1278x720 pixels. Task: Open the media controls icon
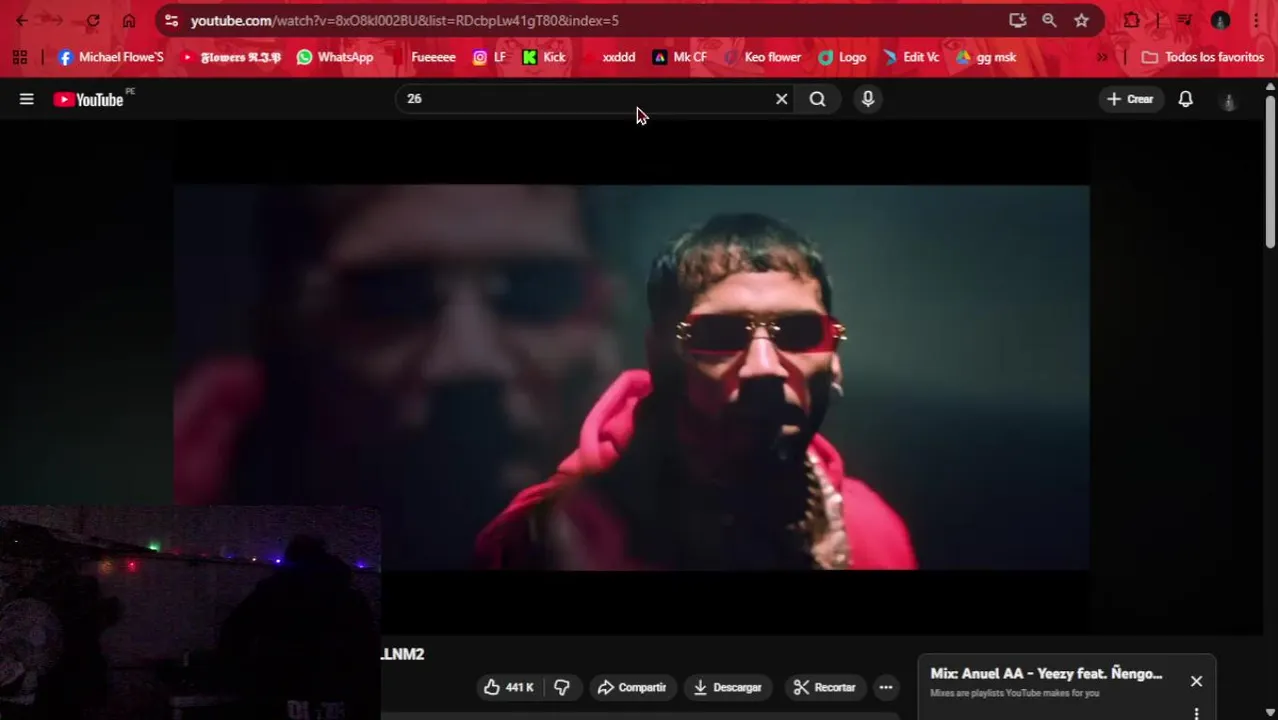[1184, 20]
